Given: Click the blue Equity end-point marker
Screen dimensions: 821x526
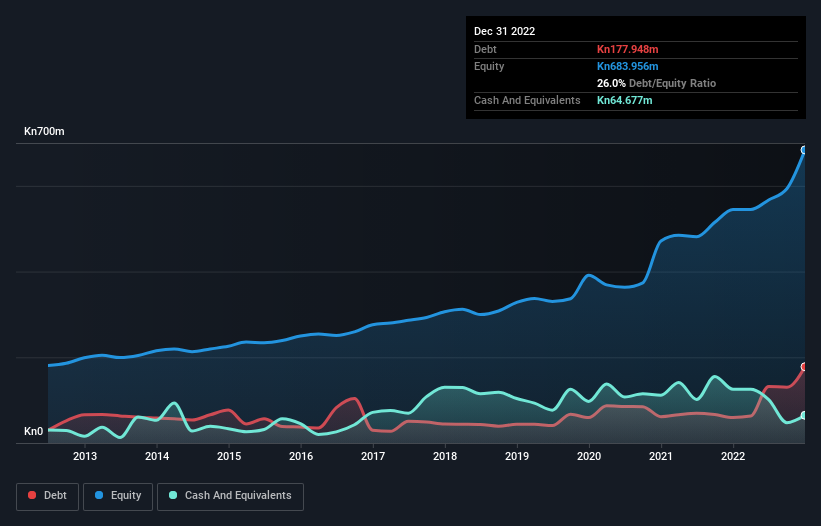Looking at the screenshot, I should point(804,150).
